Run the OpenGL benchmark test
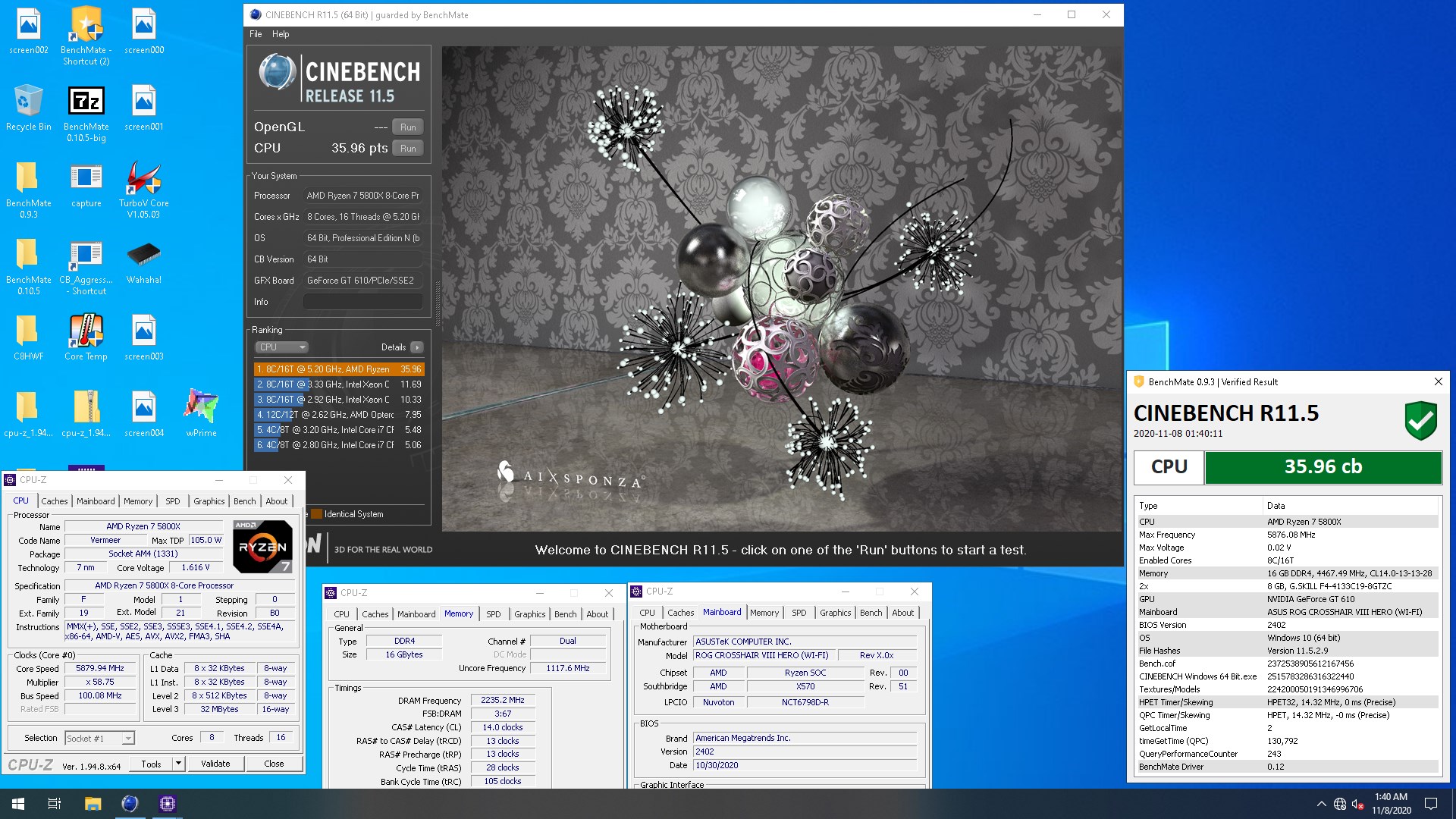Viewport: 1456px width, 819px height. pyautogui.click(x=408, y=127)
